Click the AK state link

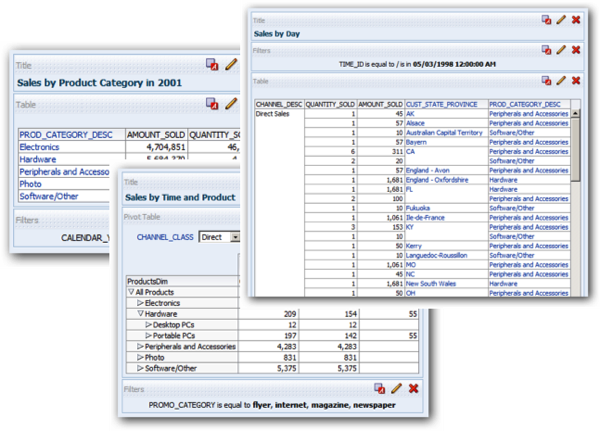point(410,114)
